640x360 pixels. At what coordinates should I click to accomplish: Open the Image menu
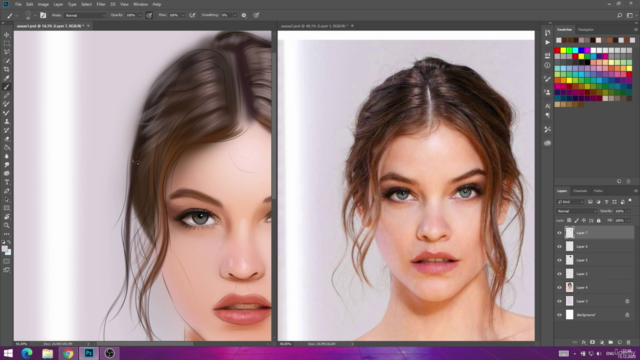[x=43, y=4]
